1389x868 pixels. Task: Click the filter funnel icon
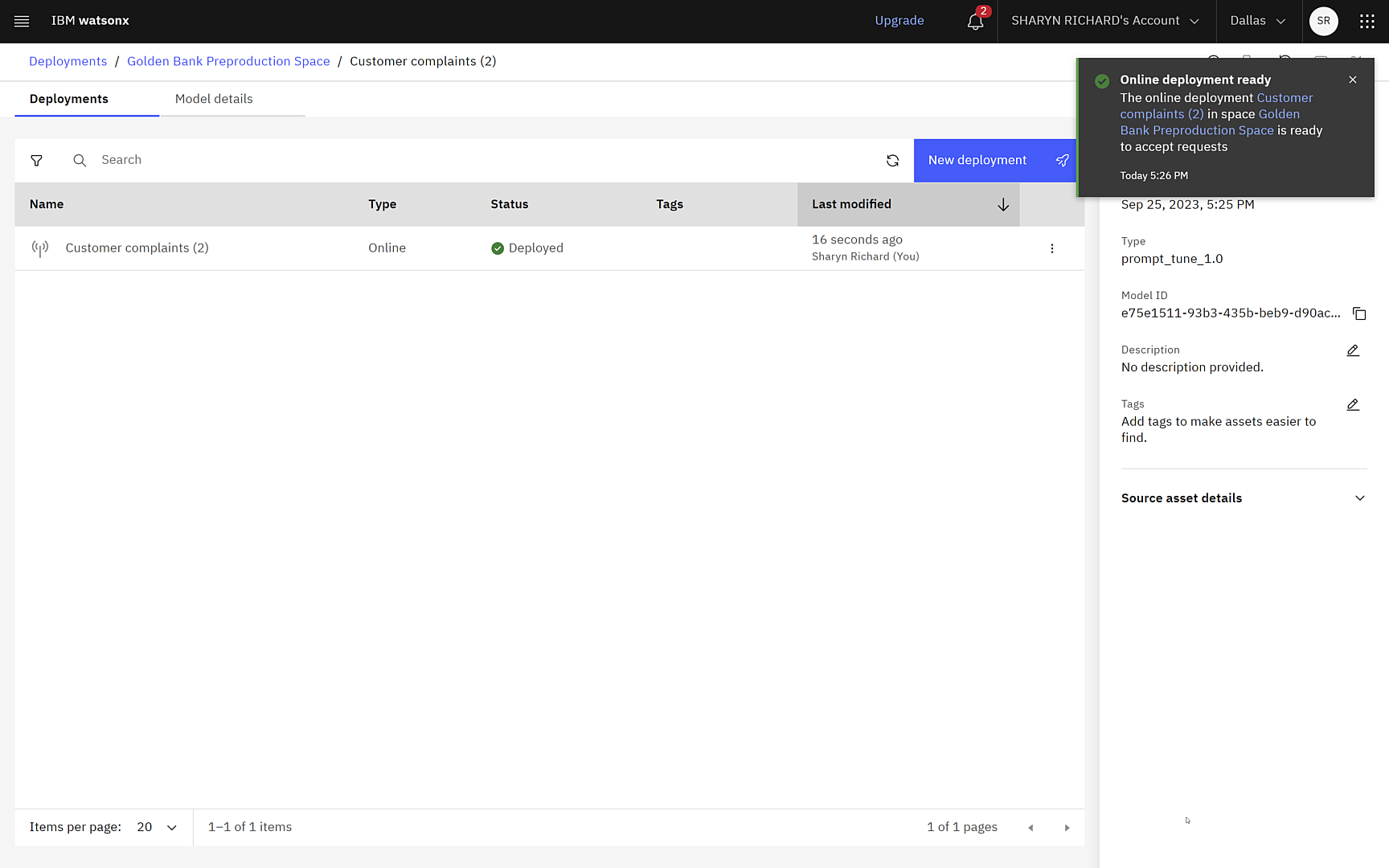click(37, 161)
